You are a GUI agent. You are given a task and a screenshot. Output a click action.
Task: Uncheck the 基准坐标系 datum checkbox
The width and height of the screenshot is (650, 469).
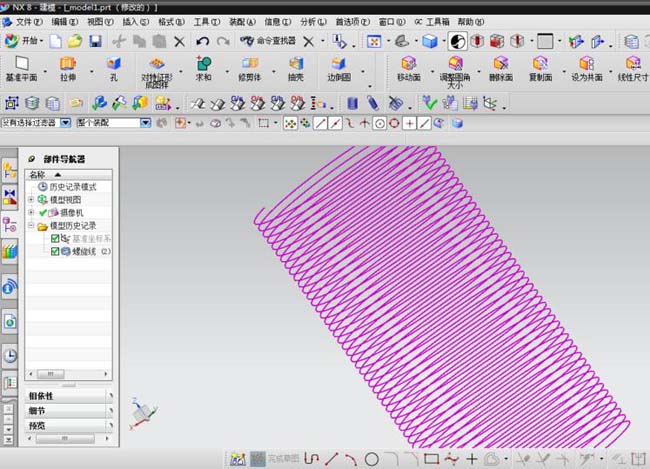(x=56, y=239)
